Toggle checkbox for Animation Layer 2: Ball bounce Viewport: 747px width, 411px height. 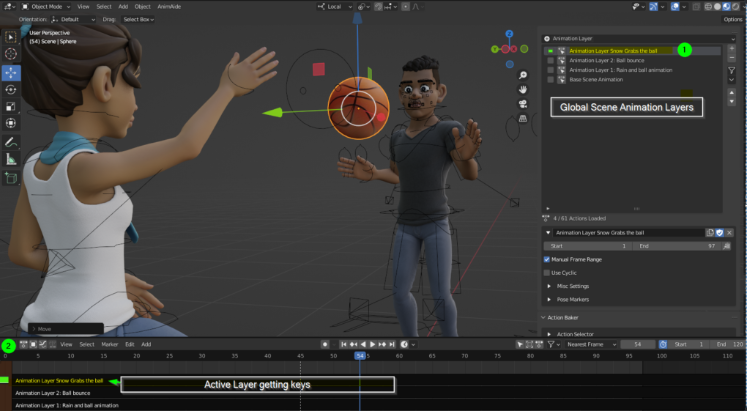click(x=550, y=61)
